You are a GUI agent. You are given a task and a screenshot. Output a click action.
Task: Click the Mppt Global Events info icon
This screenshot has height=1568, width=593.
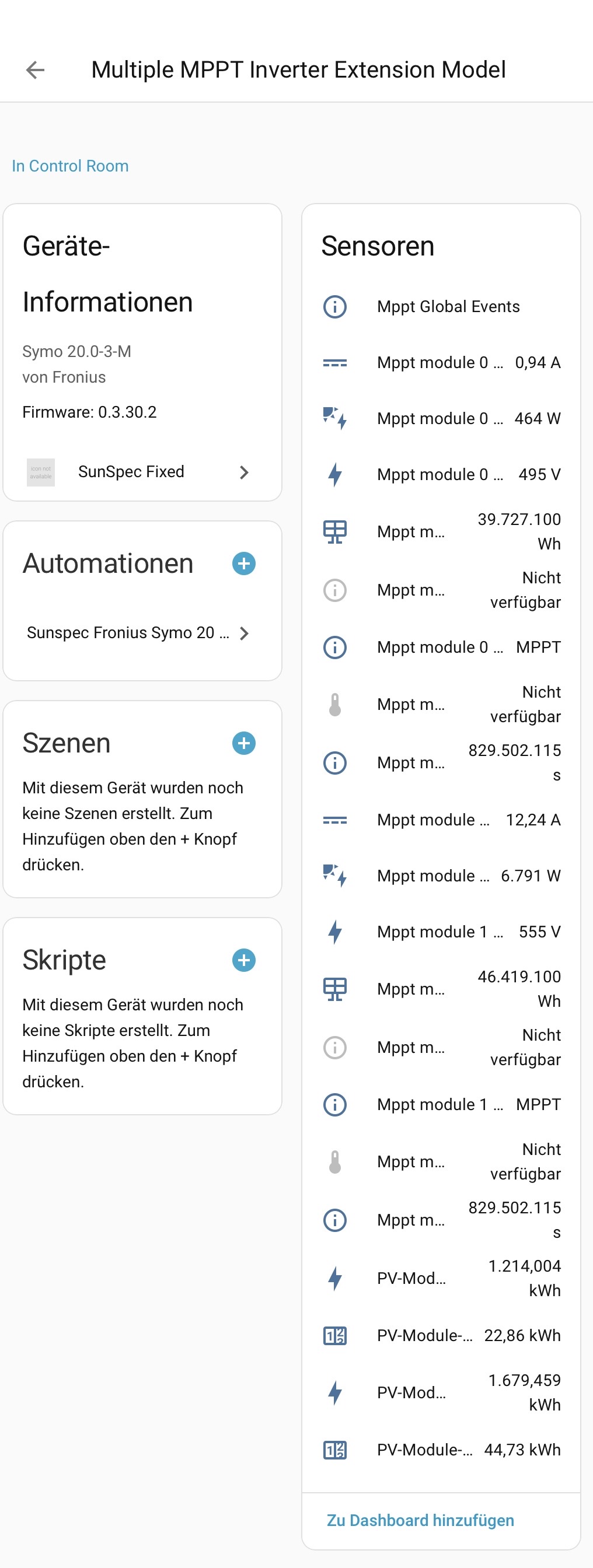[x=335, y=307]
